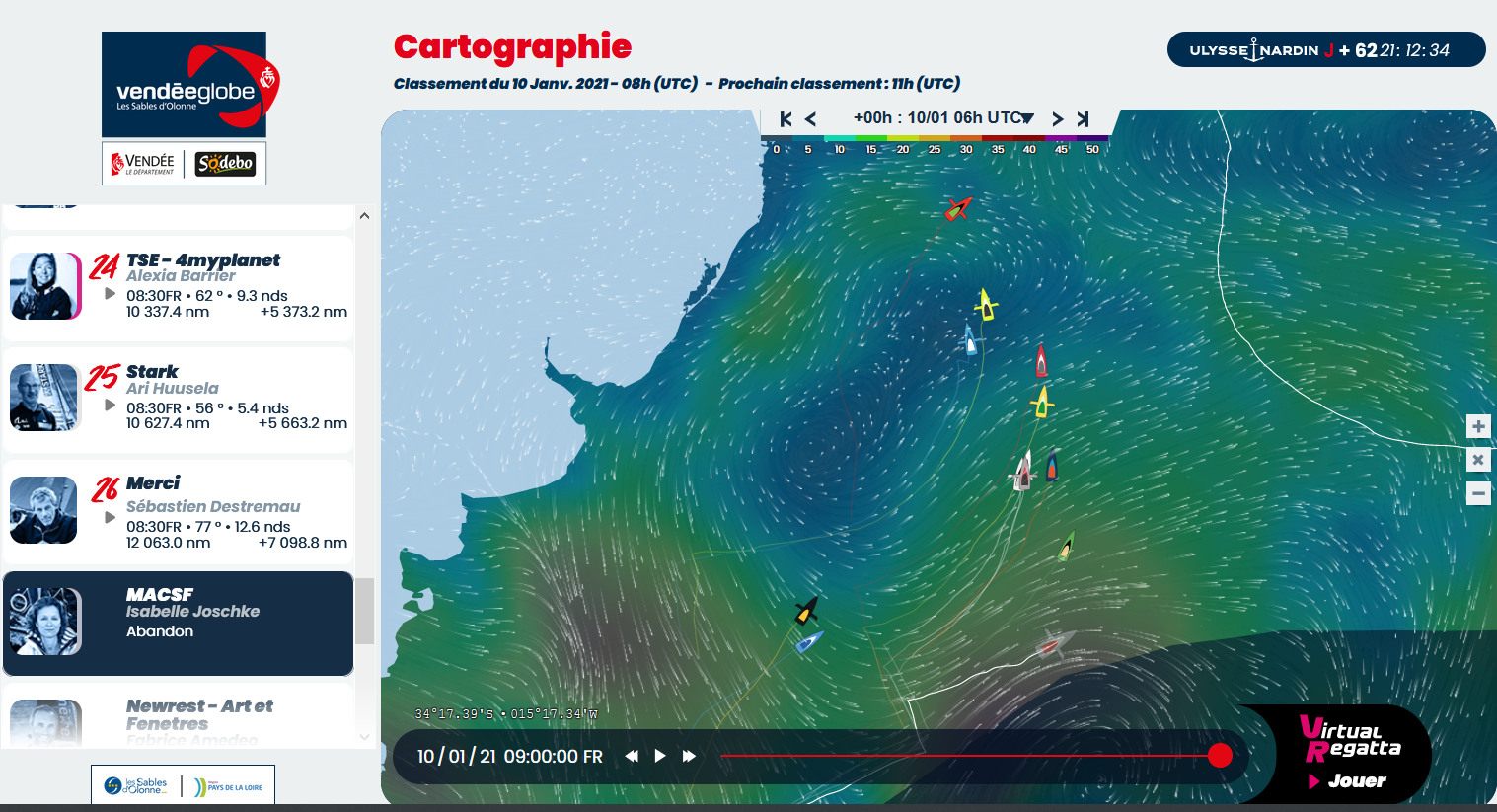This screenshot has width=1497, height=812.
Task: Open the Pays de la Loire footer logo
Action: [229, 787]
